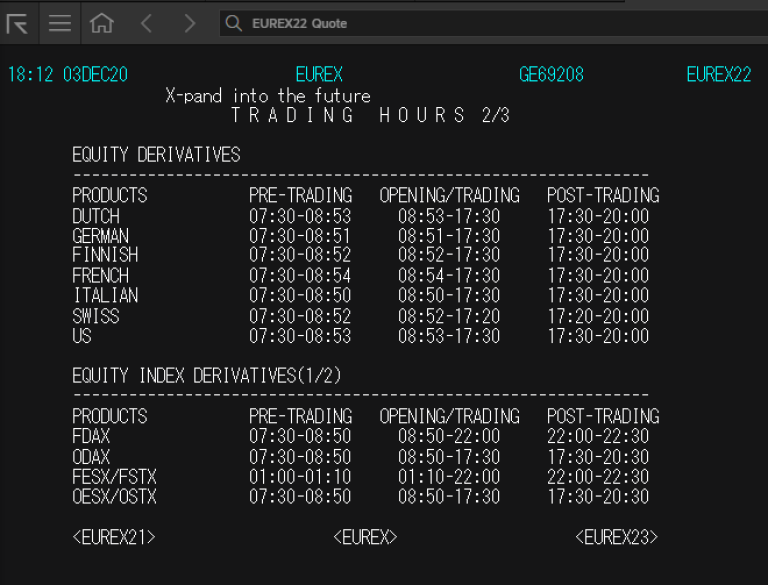Click the pop-out arrow icon
Screen dimensions: 768x585
[x=17, y=24]
